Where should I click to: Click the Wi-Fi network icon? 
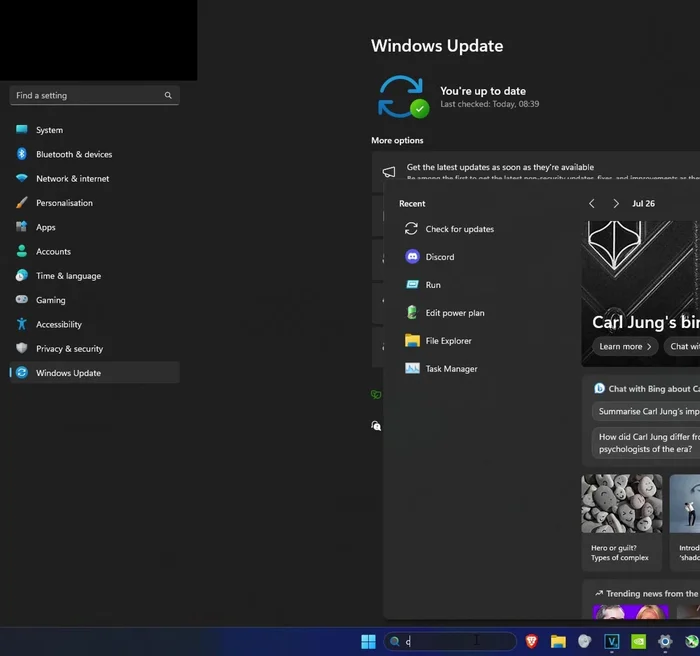[21, 178]
